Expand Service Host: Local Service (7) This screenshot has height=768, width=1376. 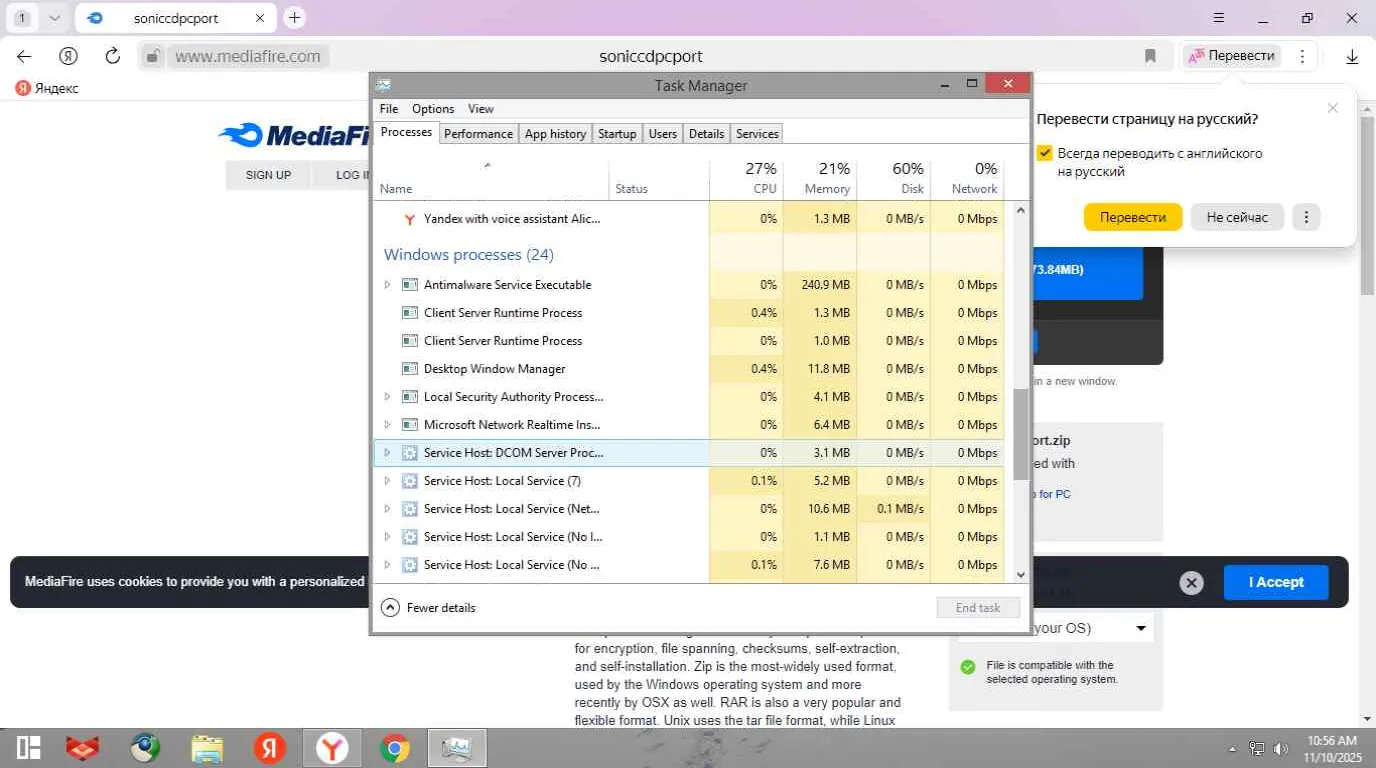click(x=387, y=481)
